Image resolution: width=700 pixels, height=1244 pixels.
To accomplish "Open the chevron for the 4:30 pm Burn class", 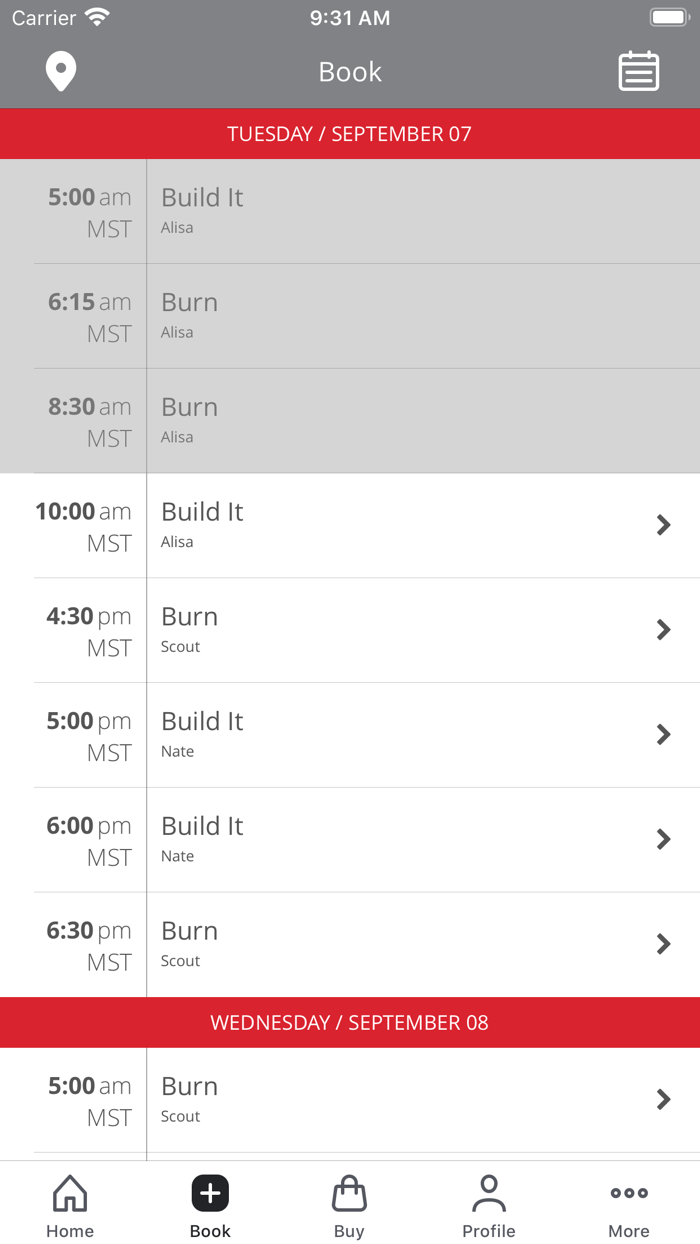I will [664, 630].
